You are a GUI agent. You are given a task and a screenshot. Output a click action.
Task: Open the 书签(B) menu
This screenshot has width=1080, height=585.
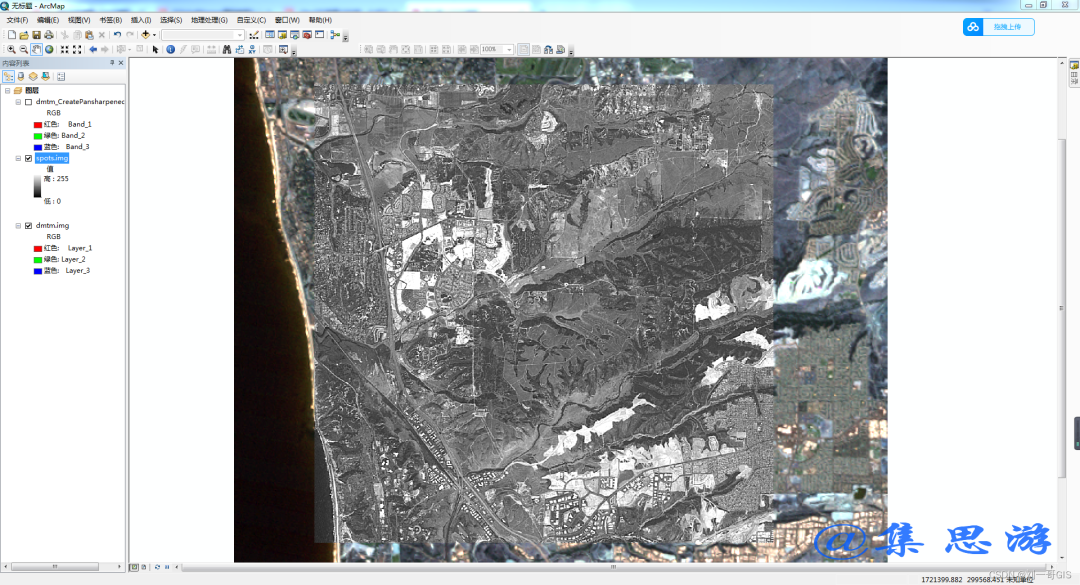point(110,20)
